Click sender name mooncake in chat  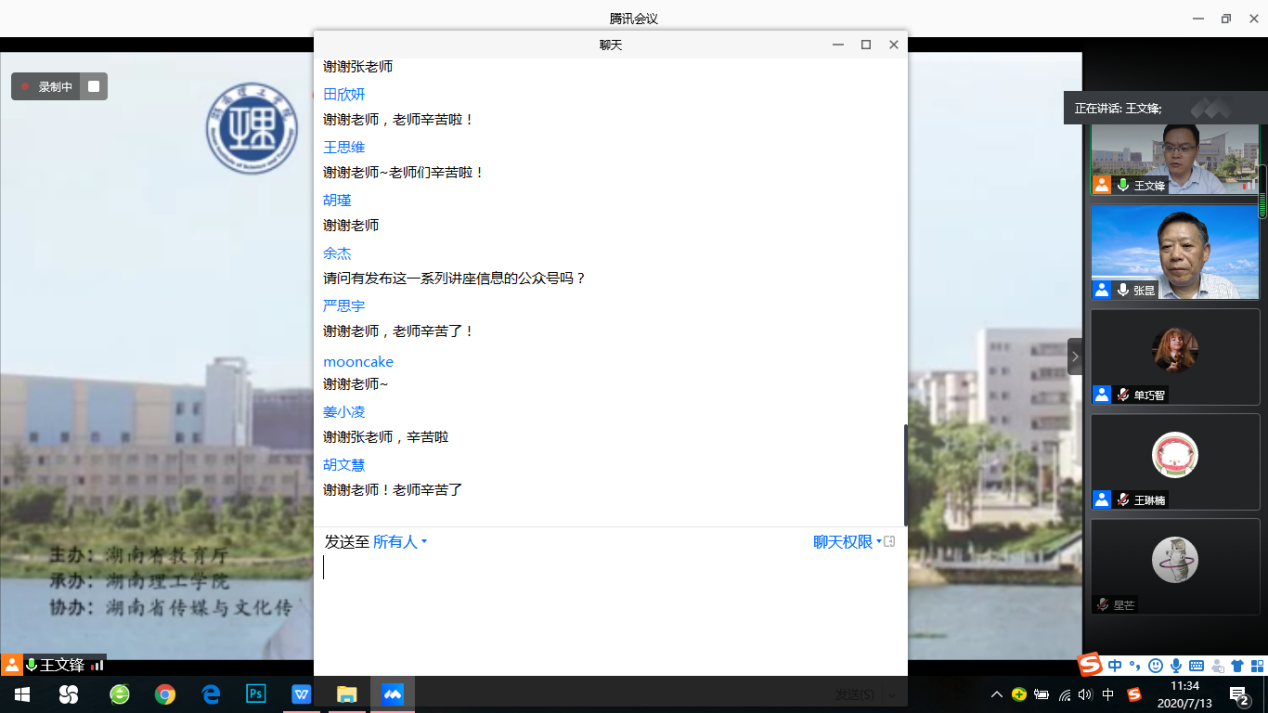pos(358,362)
